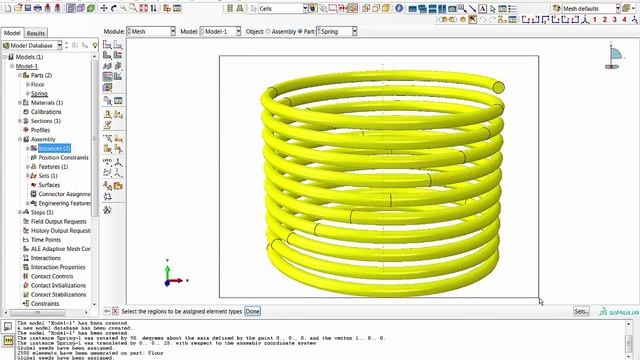640x360 pixels.
Task: Apply custom view number 2
Action: (x=604, y=19)
